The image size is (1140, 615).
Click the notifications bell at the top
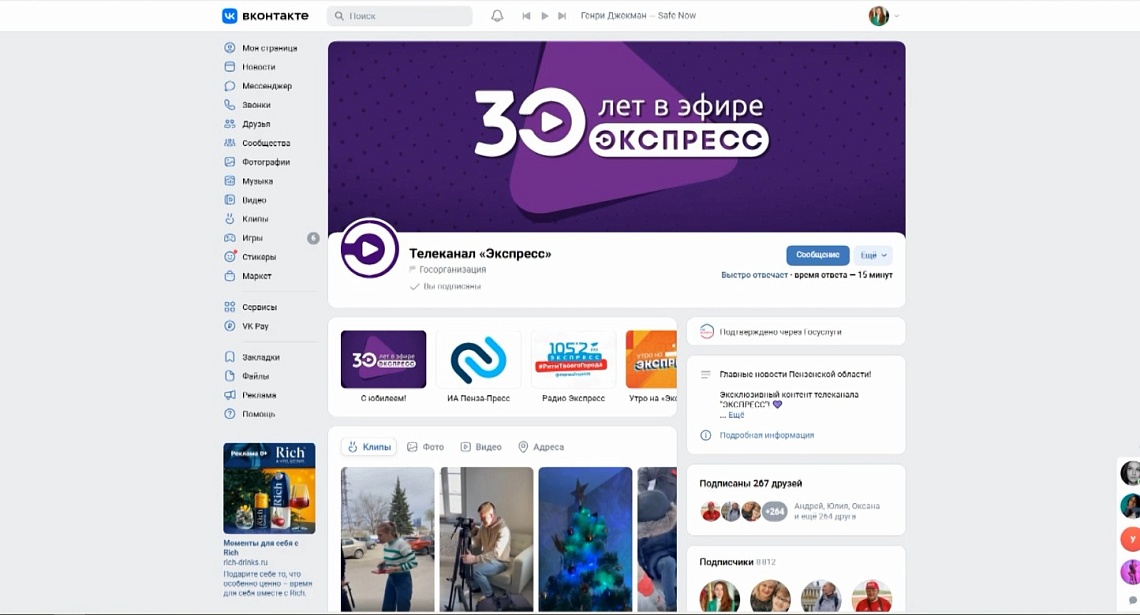496,15
